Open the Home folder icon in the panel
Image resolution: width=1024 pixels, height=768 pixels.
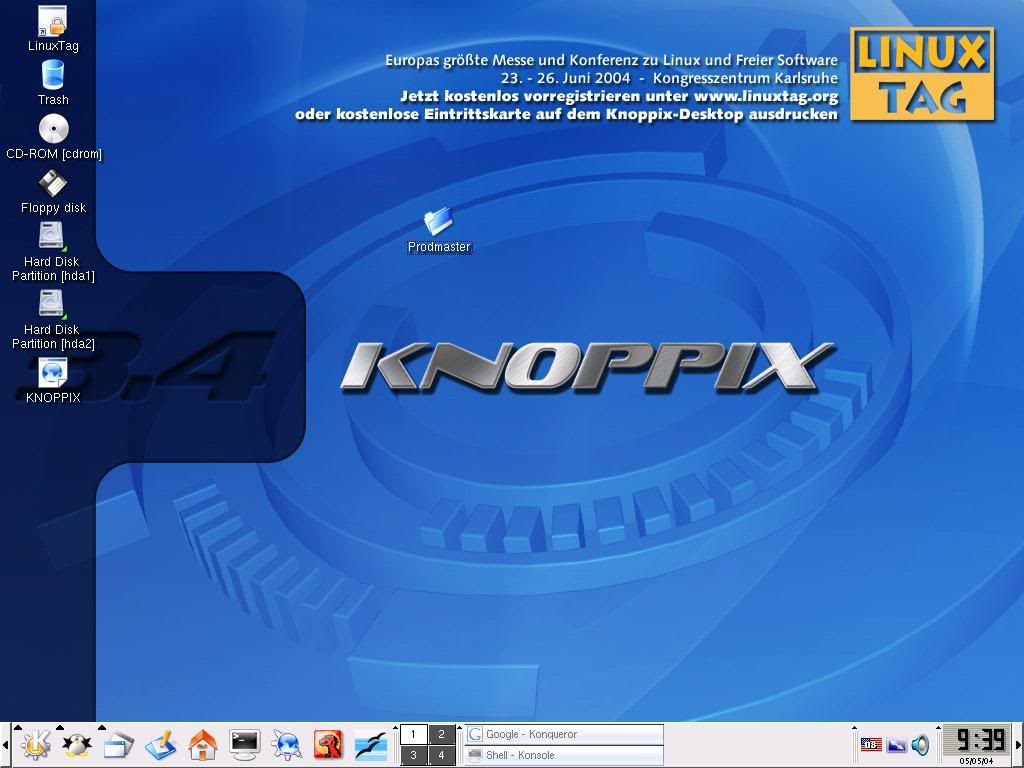pyautogui.click(x=202, y=744)
